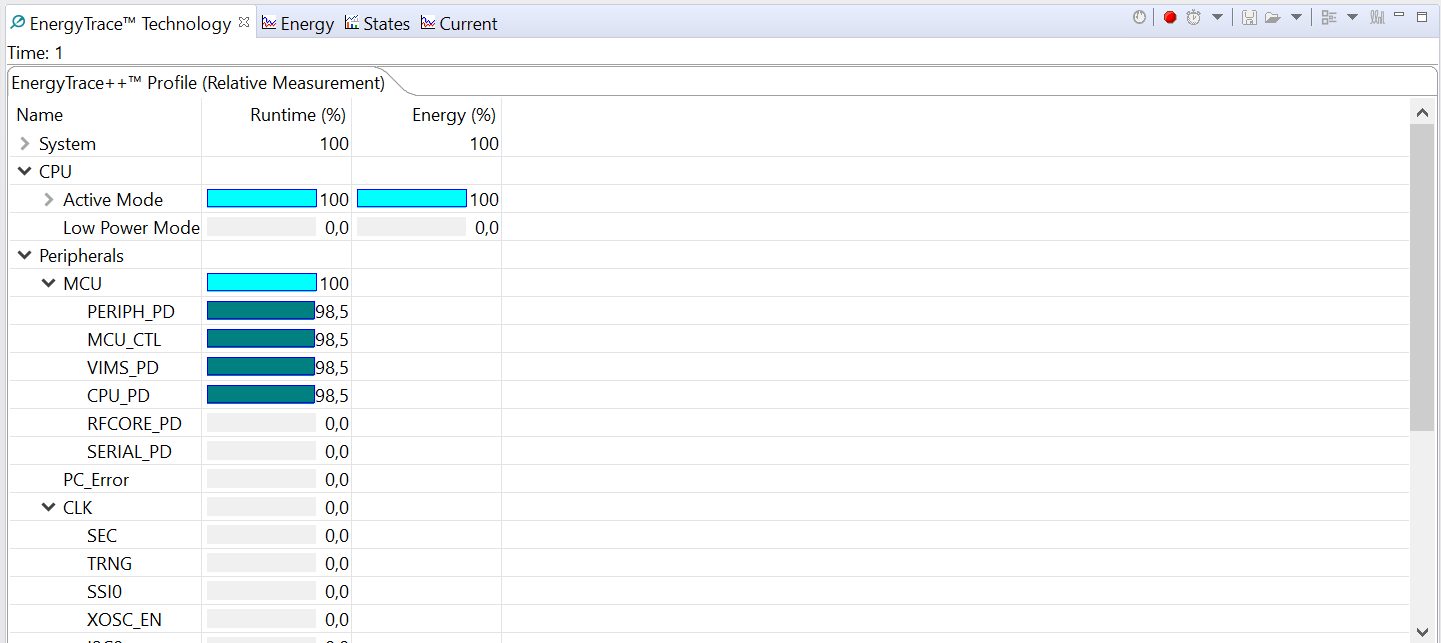This screenshot has height=643, width=1441.
Task: Maximize the EnergyTrace view panel
Action: tap(1422, 16)
